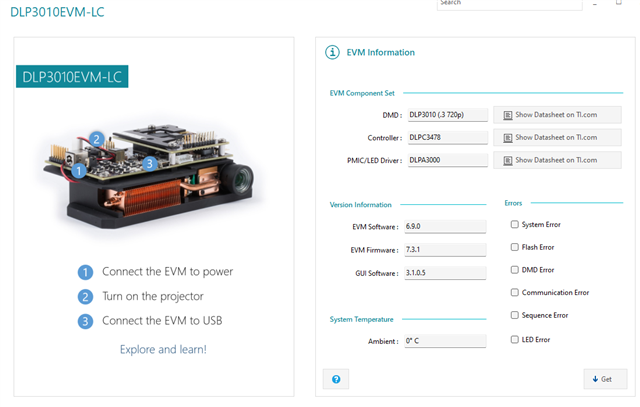The image size is (640, 407).
Task: Click the EVM Software version field 6.9.0
Action: click(x=445, y=227)
